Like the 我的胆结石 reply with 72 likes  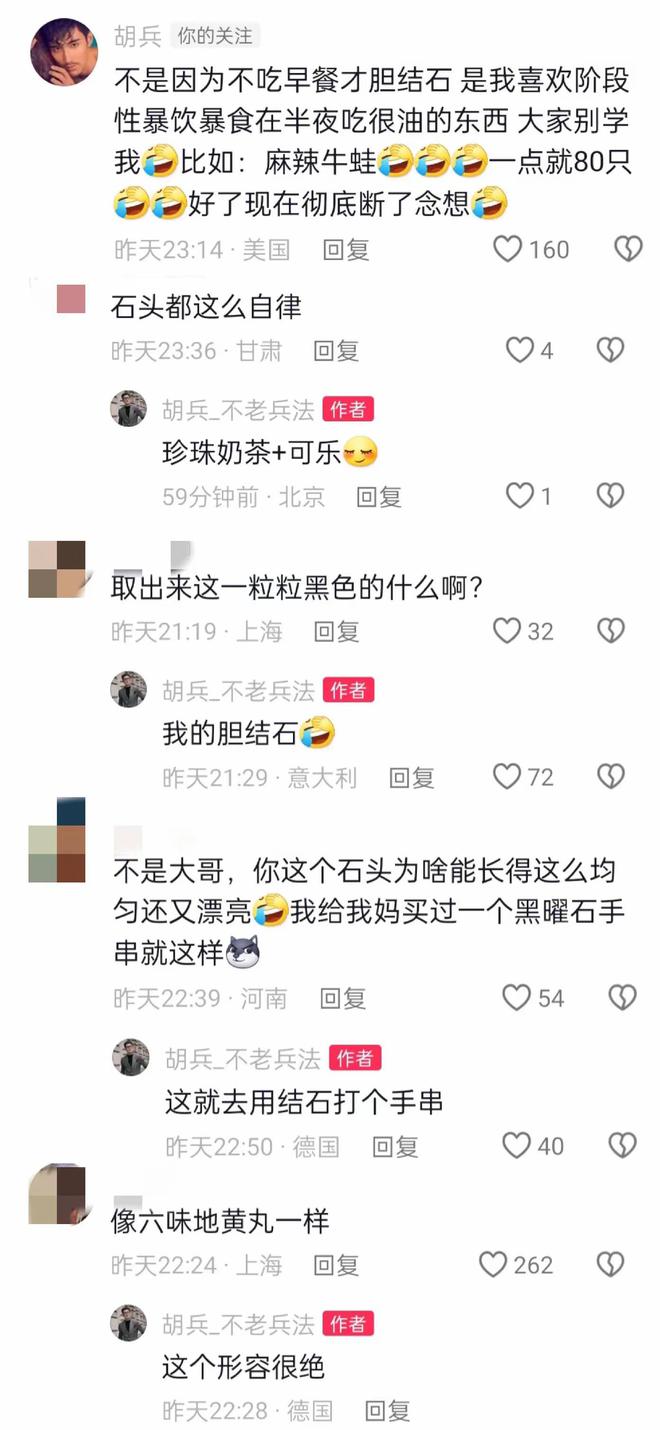[508, 777]
